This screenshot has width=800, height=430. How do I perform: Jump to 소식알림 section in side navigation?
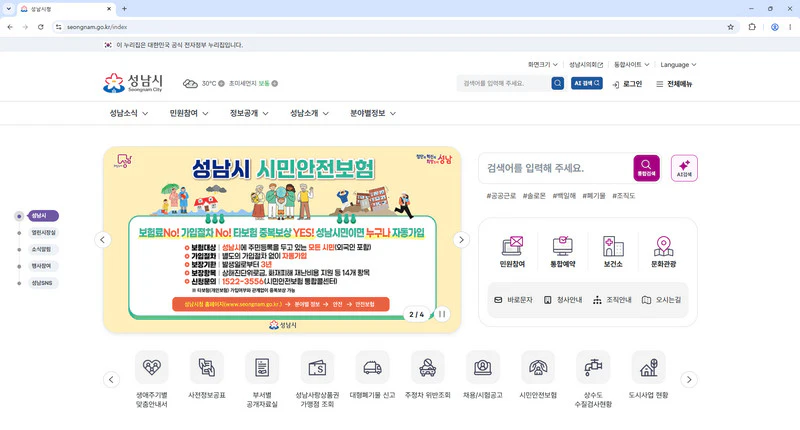pos(42,249)
